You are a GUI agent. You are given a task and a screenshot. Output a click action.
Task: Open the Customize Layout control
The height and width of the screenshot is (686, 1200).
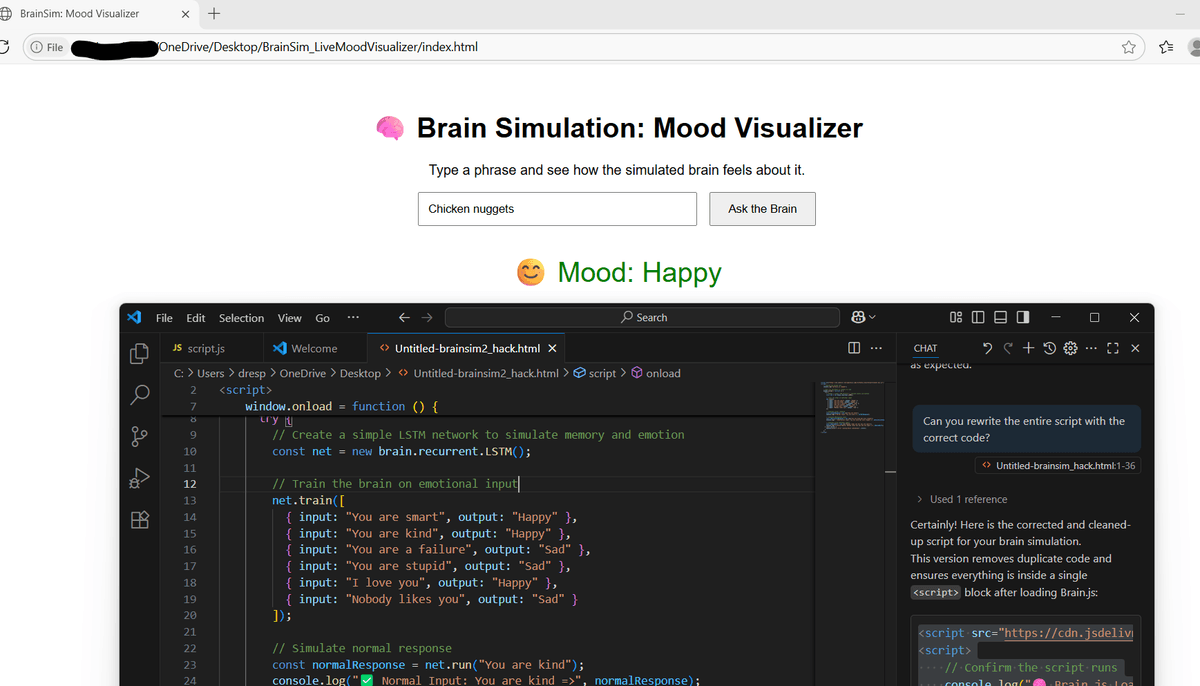(x=956, y=317)
